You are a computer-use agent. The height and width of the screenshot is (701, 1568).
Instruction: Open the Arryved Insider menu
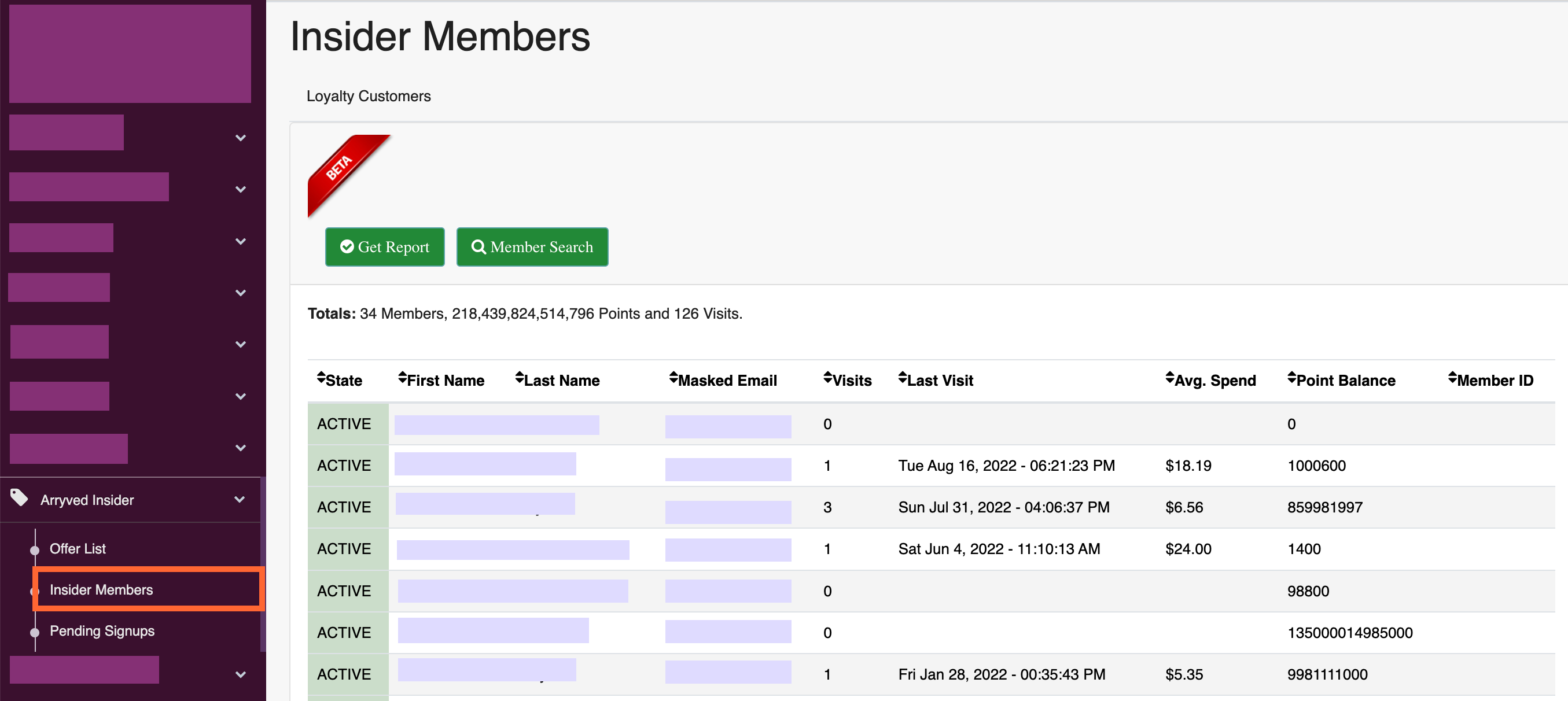pyautogui.click(x=130, y=500)
